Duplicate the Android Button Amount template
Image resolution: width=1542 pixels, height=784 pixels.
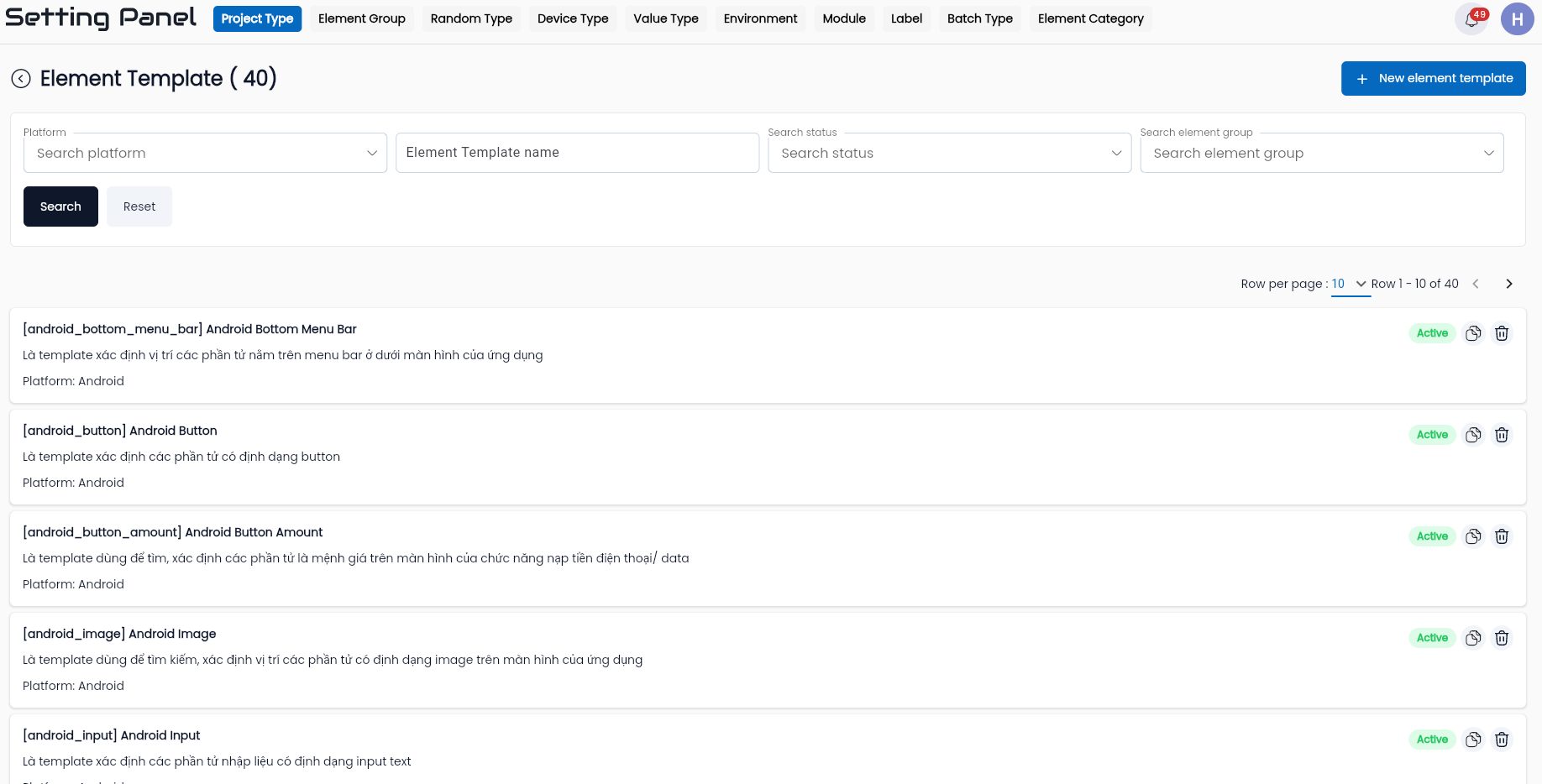pyautogui.click(x=1473, y=536)
